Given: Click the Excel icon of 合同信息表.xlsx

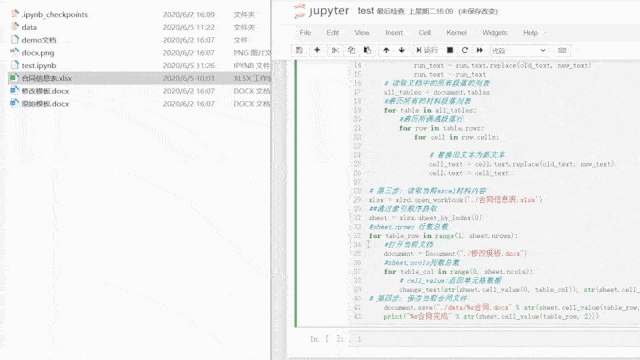Looking at the screenshot, I should click(x=14, y=78).
